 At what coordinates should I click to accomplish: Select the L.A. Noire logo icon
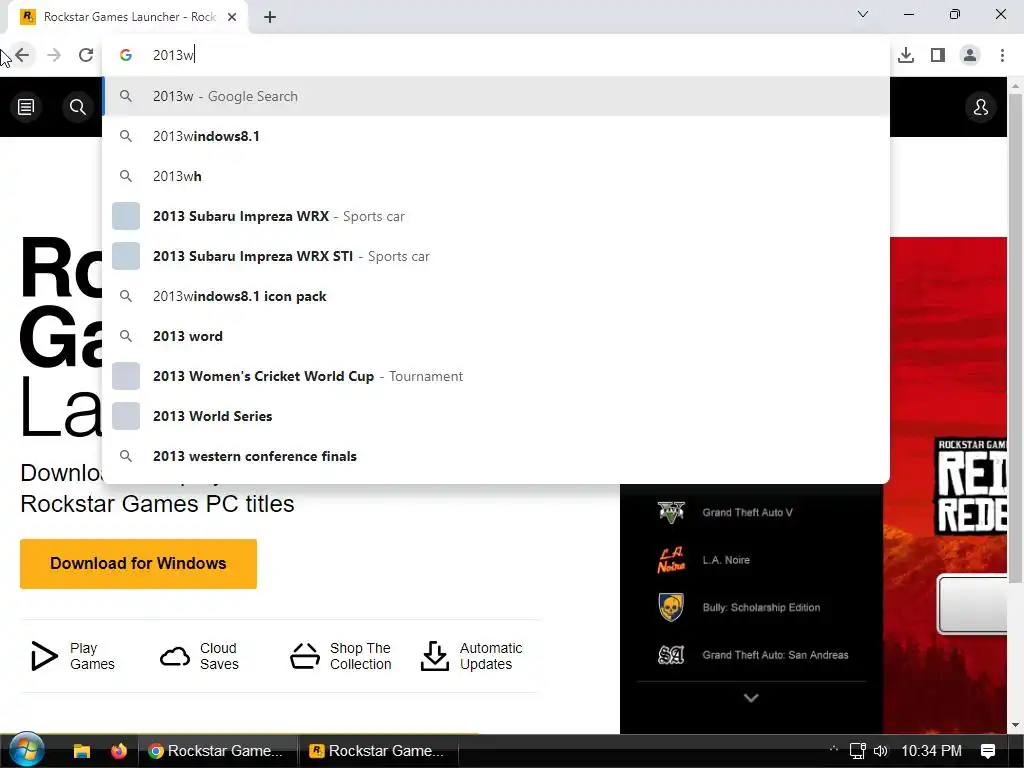pyautogui.click(x=671, y=560)
